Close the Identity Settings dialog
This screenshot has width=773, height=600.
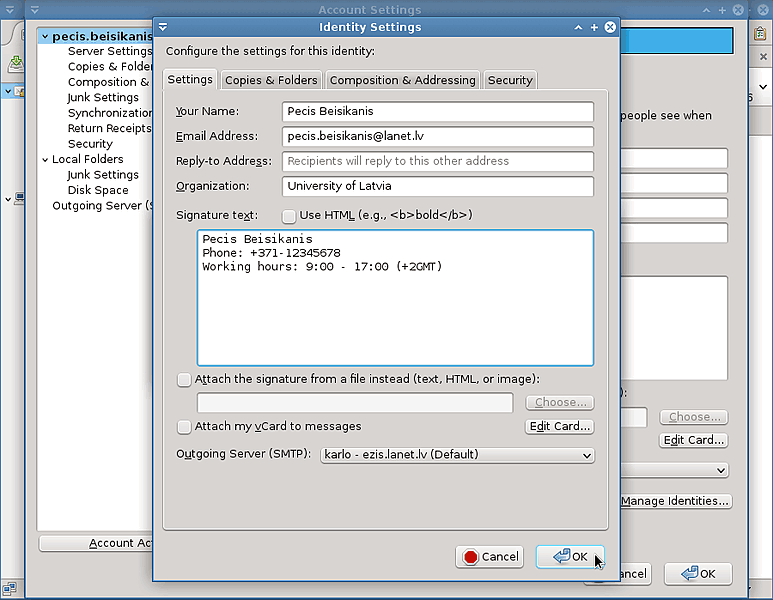[610, 27]
